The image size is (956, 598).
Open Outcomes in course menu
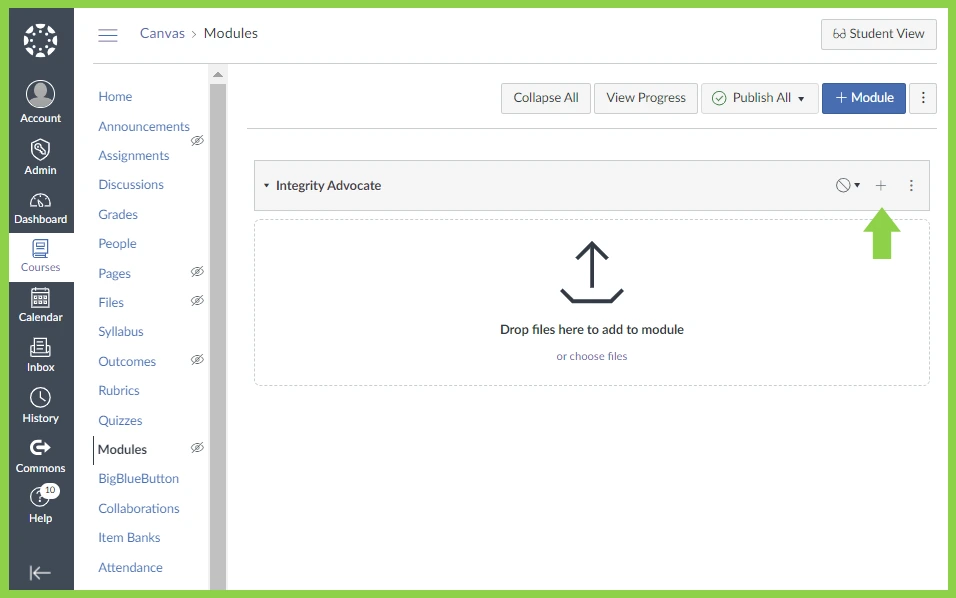[x=127, y=361]
